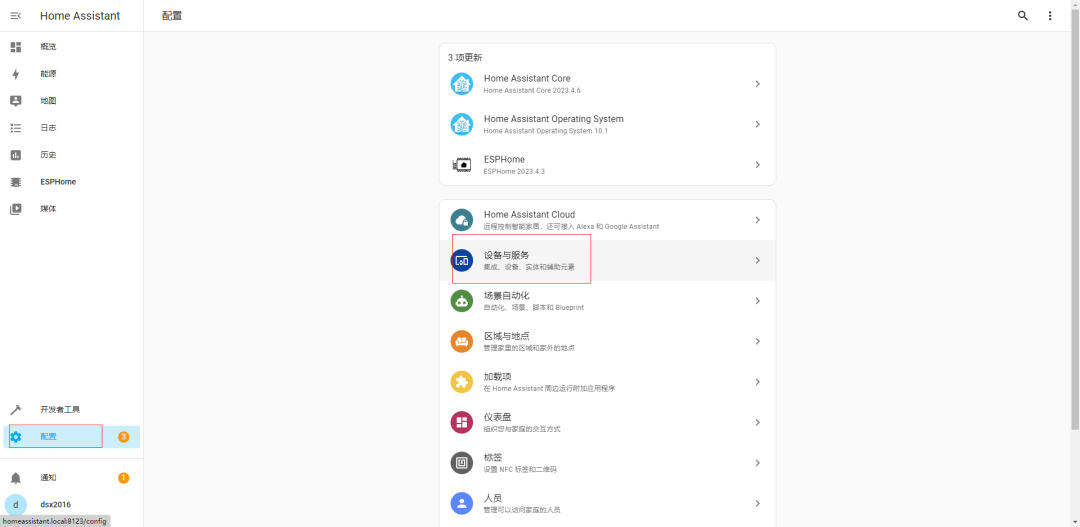Expand the ESPHome update chevron

coord(758,165)
